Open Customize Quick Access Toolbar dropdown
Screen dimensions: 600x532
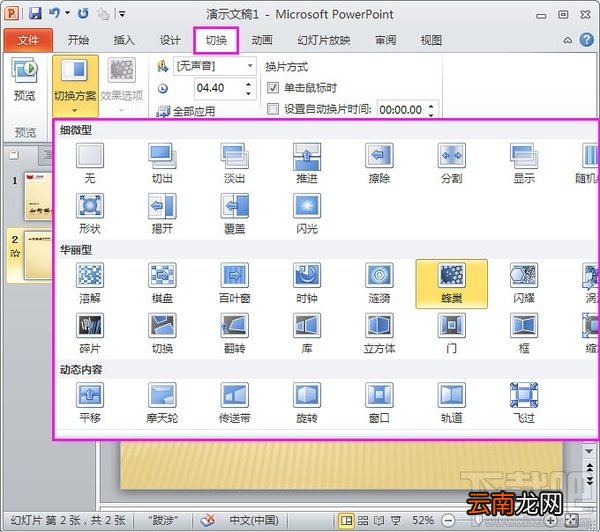122,14
